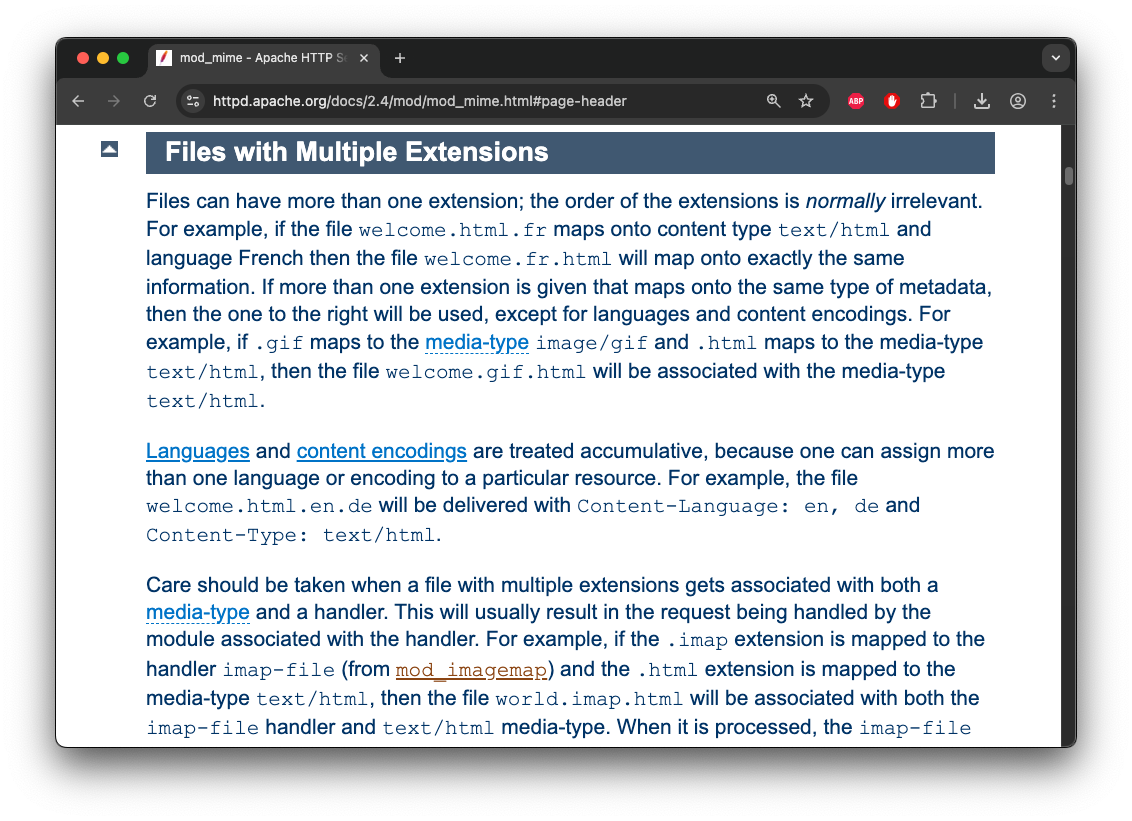Viewport: 1132px width, 821px height.
Task: Click the browser back arrow
Action: pos(78,101)
